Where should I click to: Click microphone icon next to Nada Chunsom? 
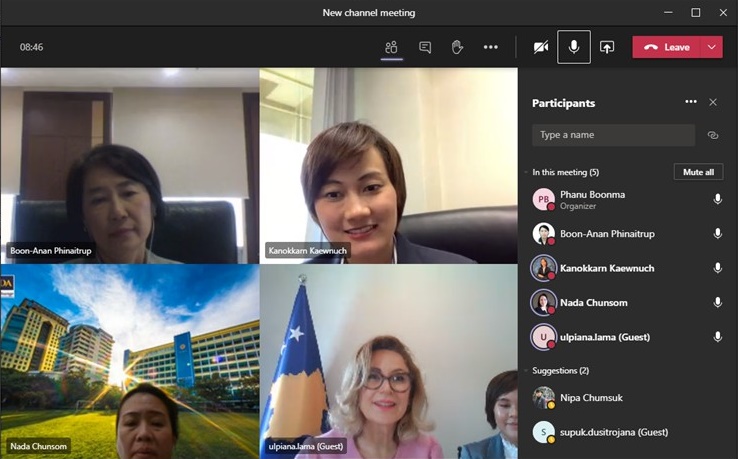717,302
